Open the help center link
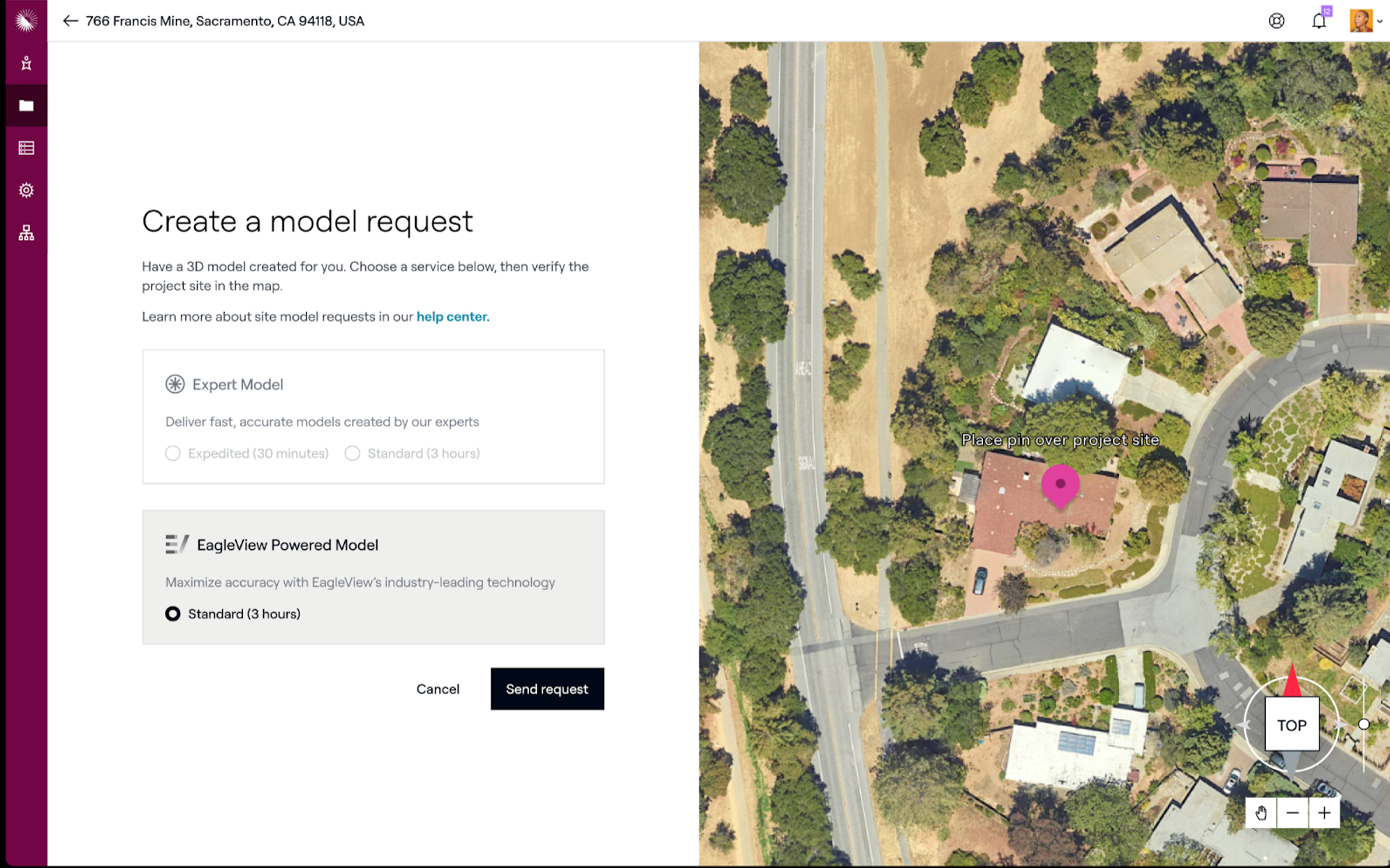 [452, 317]
